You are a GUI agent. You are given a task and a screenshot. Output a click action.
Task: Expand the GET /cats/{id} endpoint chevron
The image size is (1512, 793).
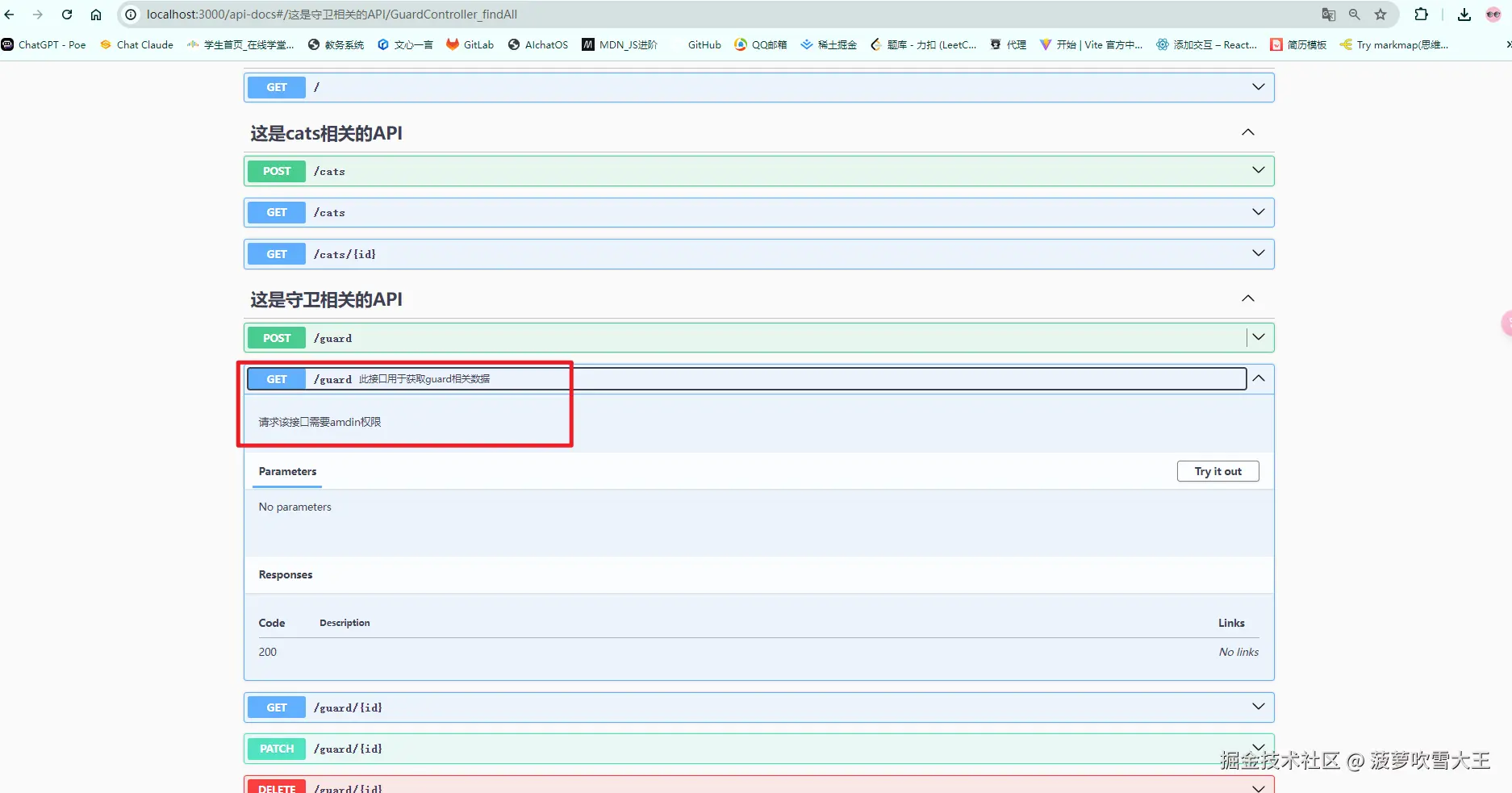click(1258, 253)
